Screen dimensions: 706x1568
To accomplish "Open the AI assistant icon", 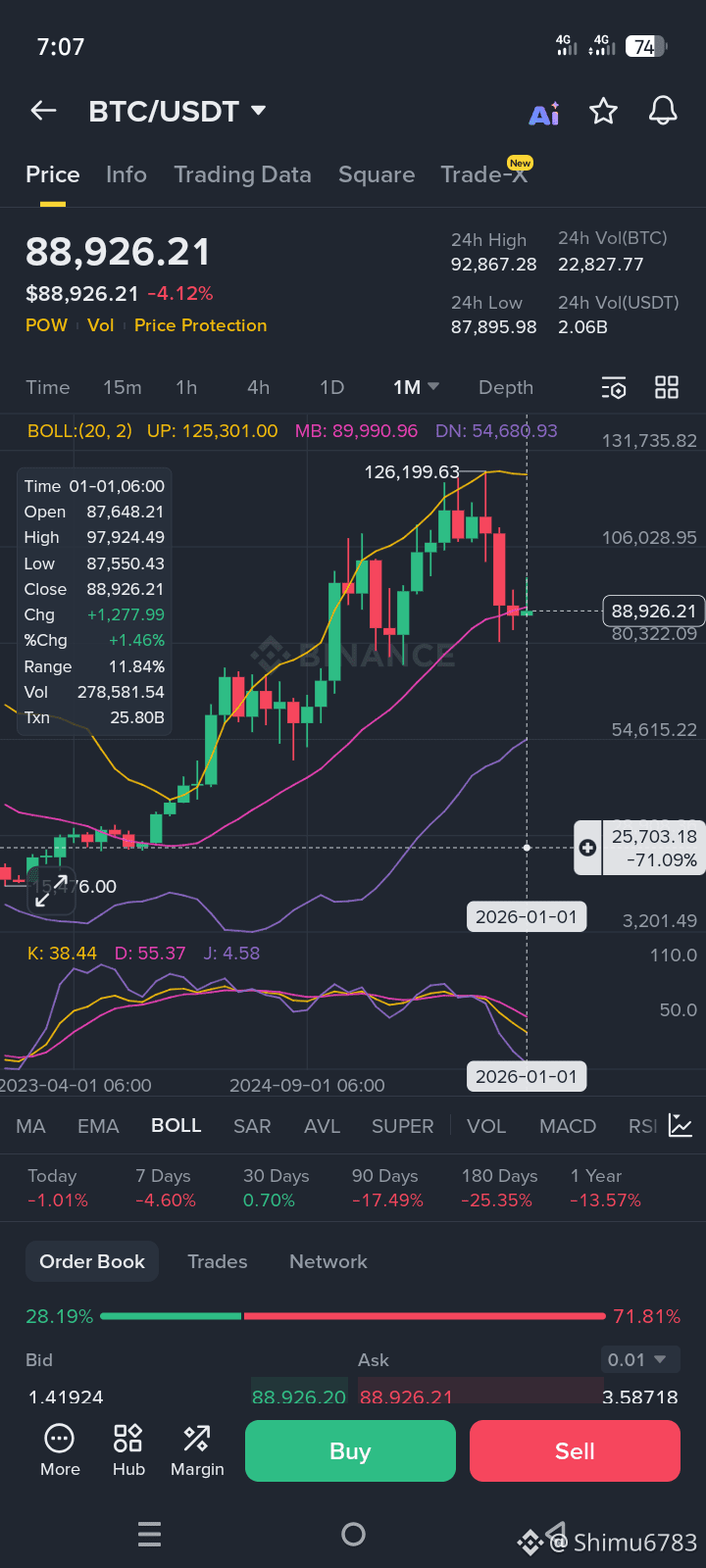I will [544, 113].
